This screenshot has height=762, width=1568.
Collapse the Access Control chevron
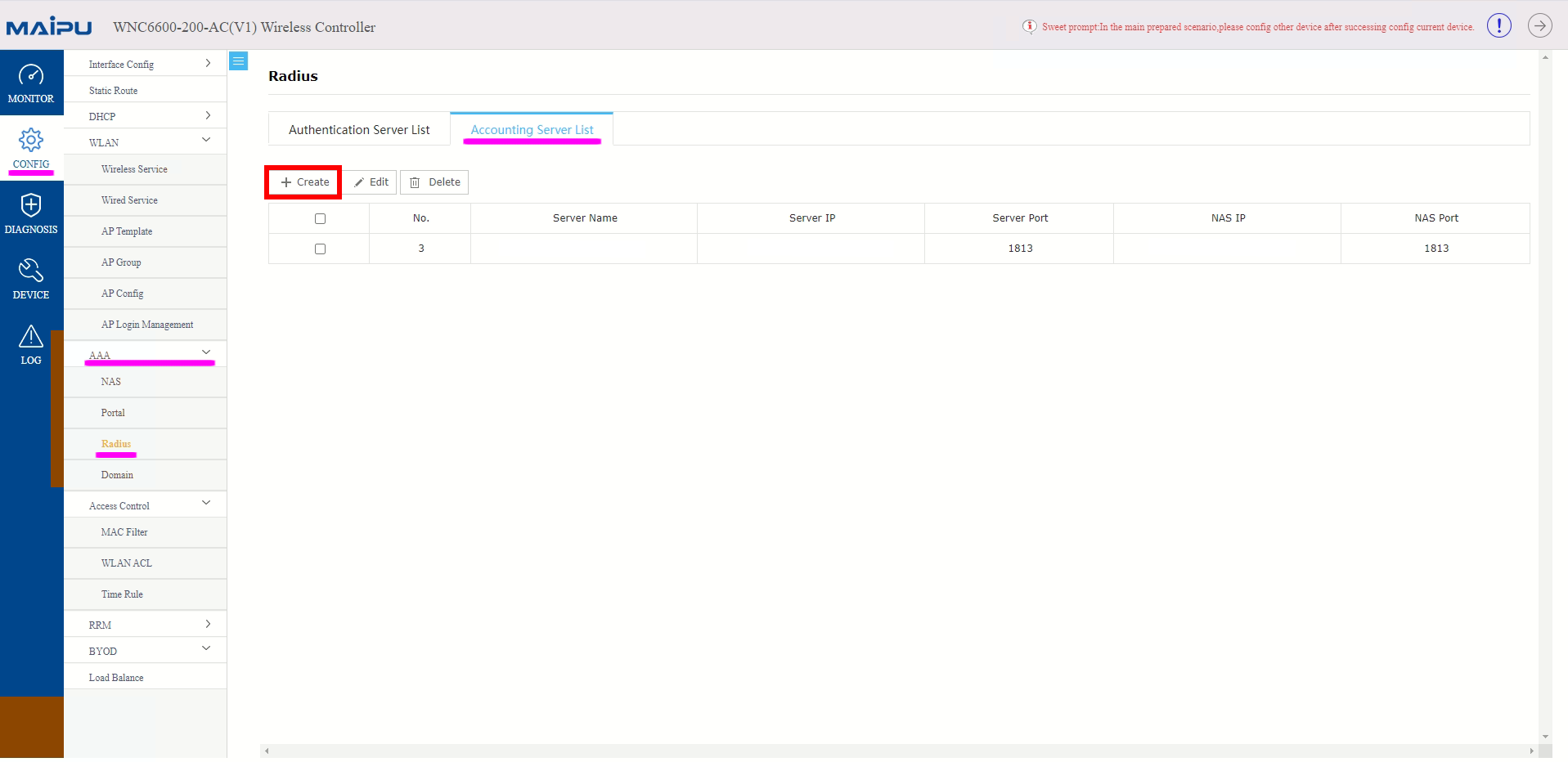click(x=206, y=503)
